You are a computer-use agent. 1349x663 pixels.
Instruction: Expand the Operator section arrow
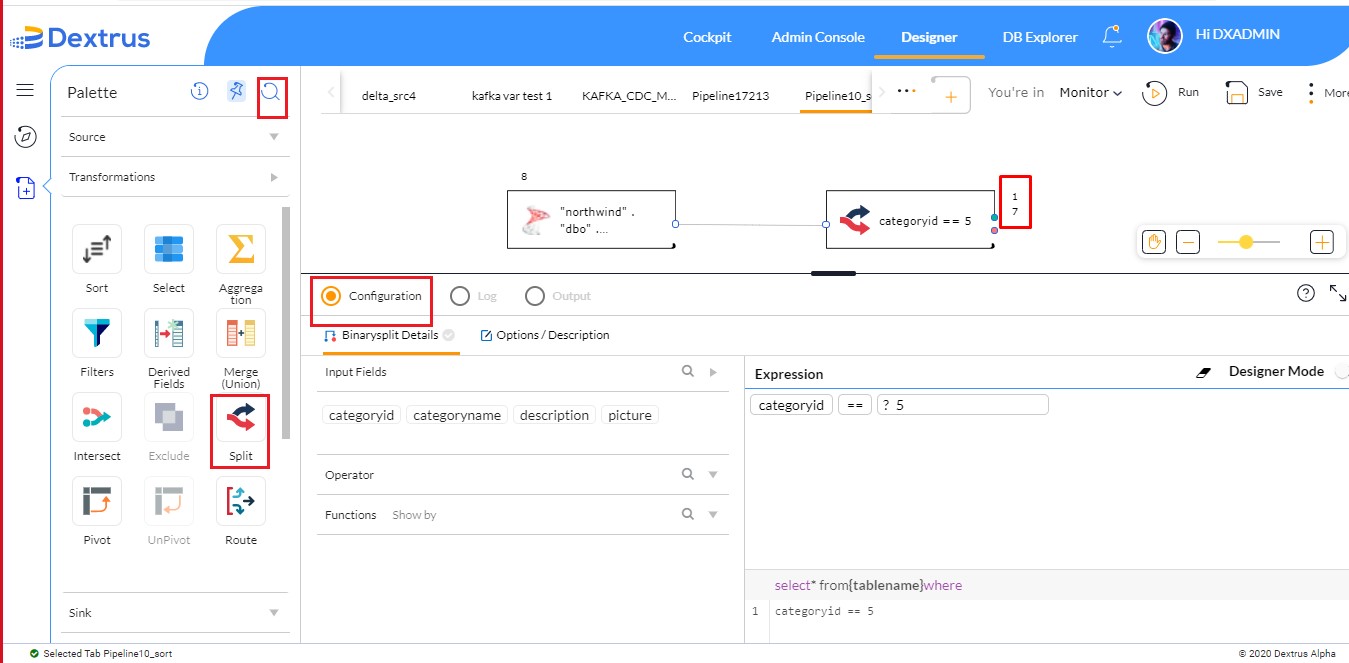713,475
